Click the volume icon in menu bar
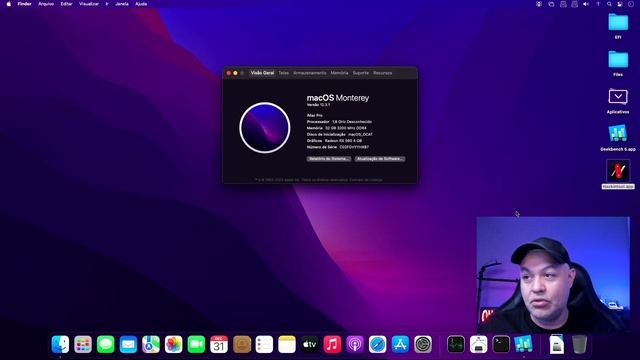 click(x=586, y=4)
